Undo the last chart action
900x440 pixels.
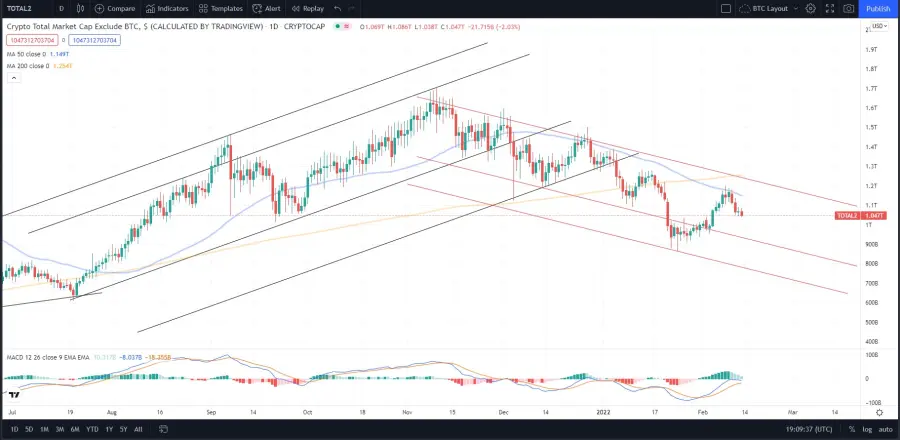pyautogui.click(x=338, y=9)
